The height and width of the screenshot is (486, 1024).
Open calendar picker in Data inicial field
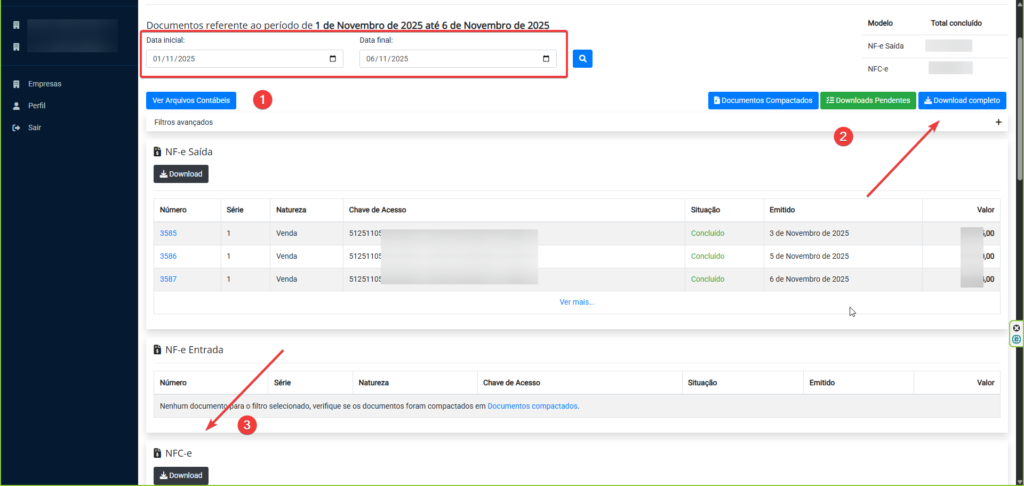[x=333, y=59]
